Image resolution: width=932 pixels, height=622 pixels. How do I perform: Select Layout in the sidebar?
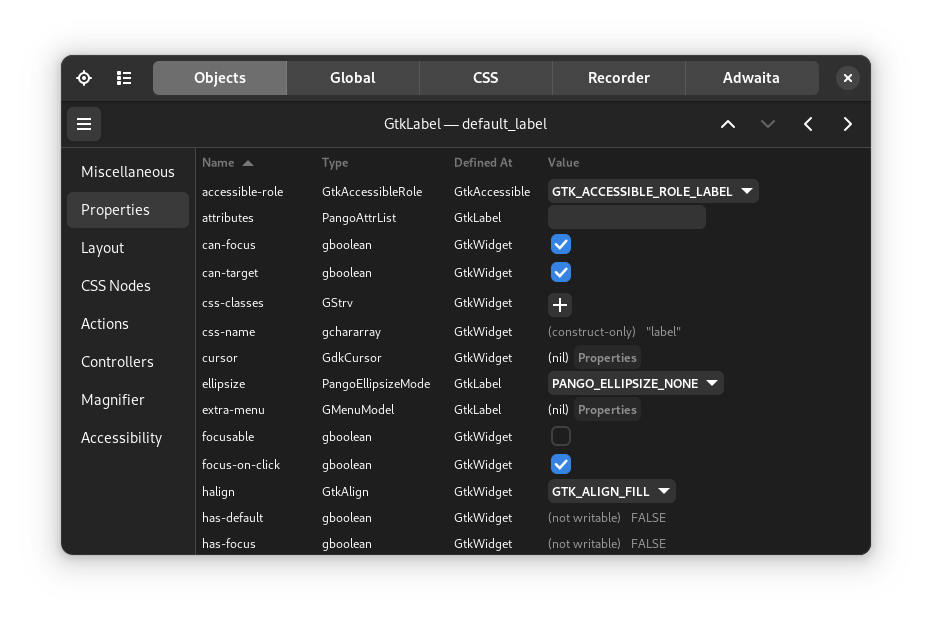pos(103,248)
